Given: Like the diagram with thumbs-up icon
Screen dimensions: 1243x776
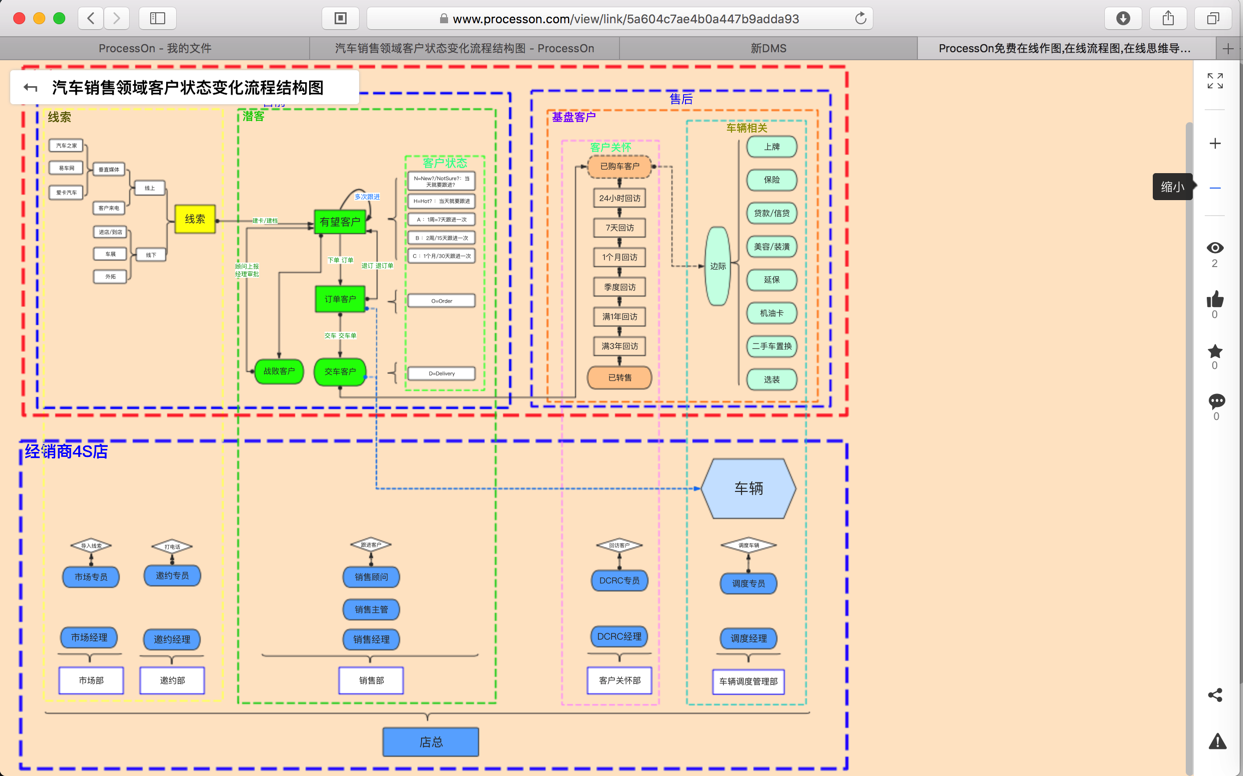Looking at the screenshot, I should pos(1215,299).
